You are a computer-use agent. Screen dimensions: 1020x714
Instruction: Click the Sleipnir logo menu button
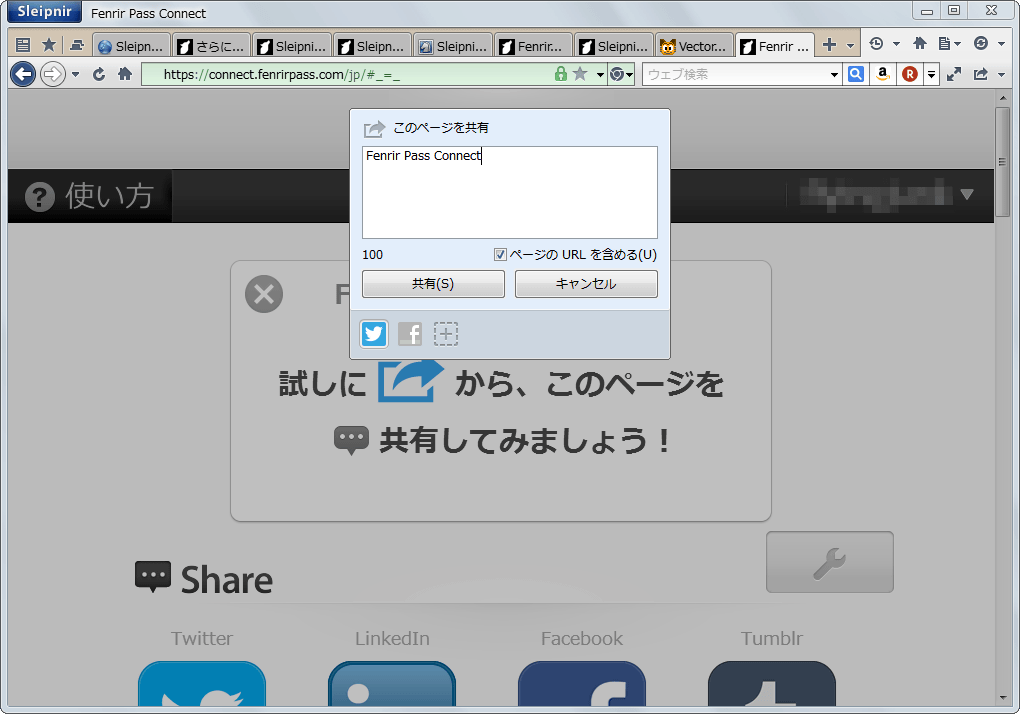coord(44,12)
